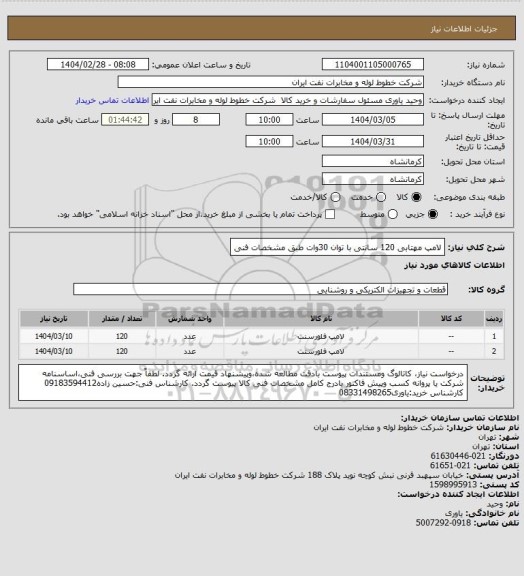Click the response deadline hour 10:00 field
524x576 pixels.
[x=269, y=120]
